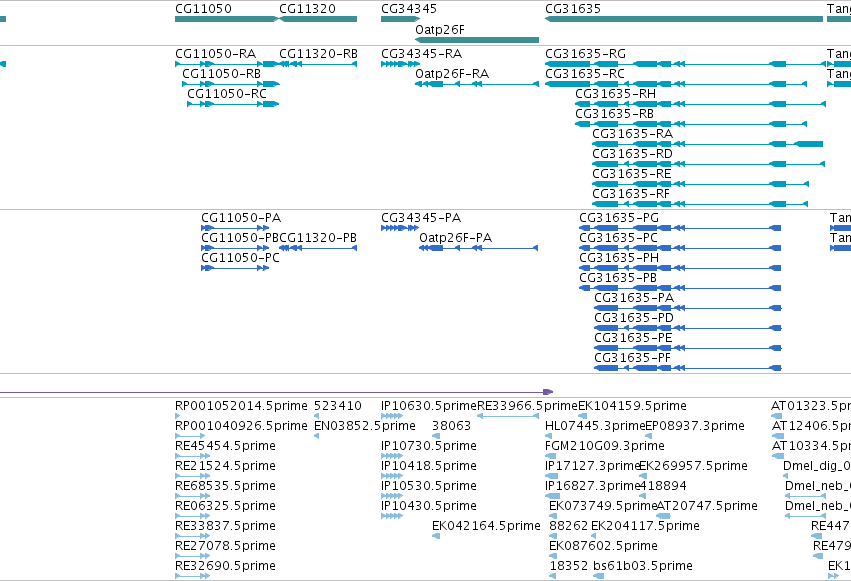Select cDNA RP001052014.5prime
Image resolution: width=851 pixels, height=581 pixels.
[241, 406]
